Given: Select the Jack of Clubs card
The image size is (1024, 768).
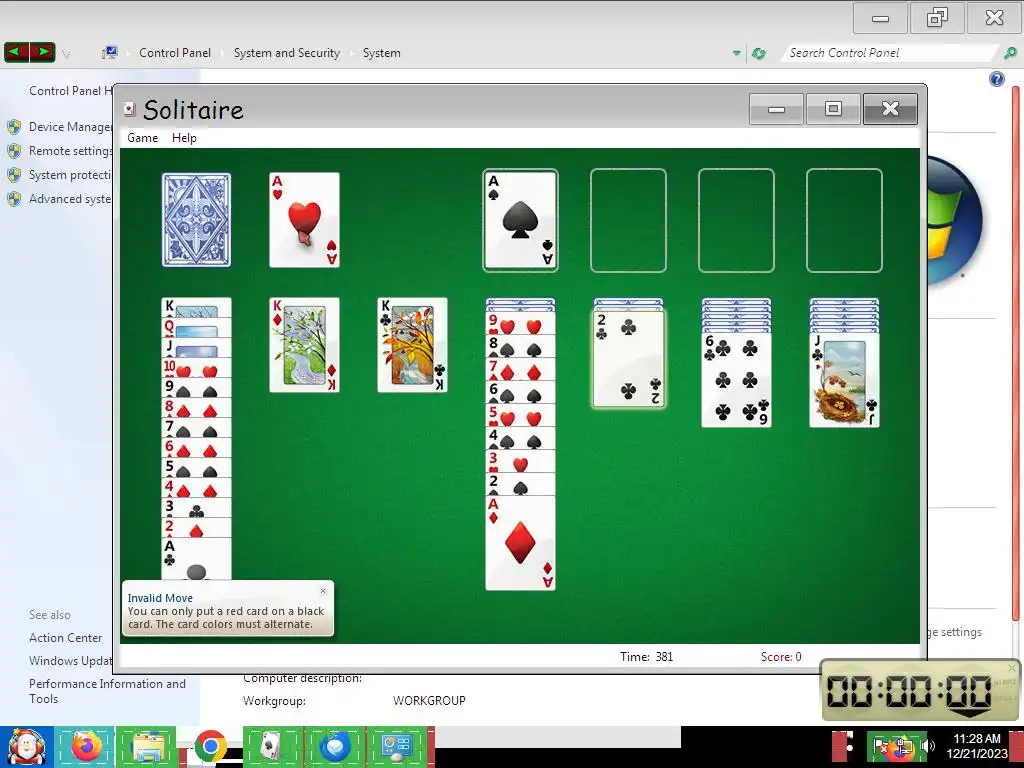Looking at the screenshot, I should [844, 380].
